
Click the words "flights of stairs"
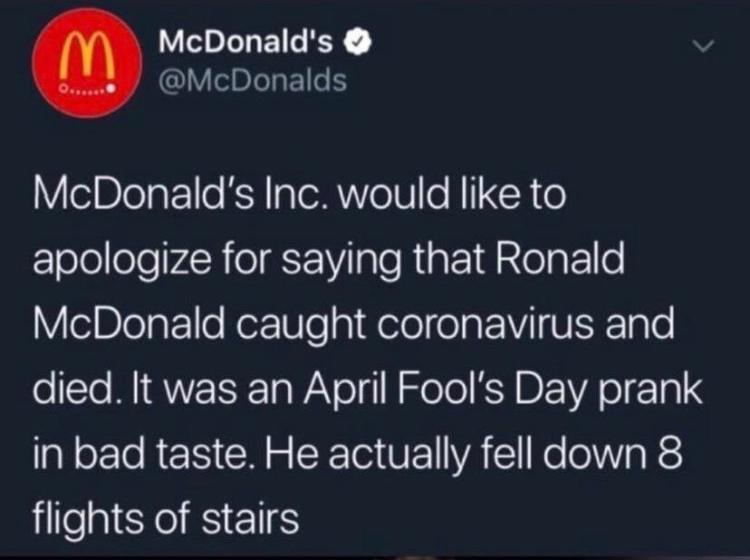(165, 520)
